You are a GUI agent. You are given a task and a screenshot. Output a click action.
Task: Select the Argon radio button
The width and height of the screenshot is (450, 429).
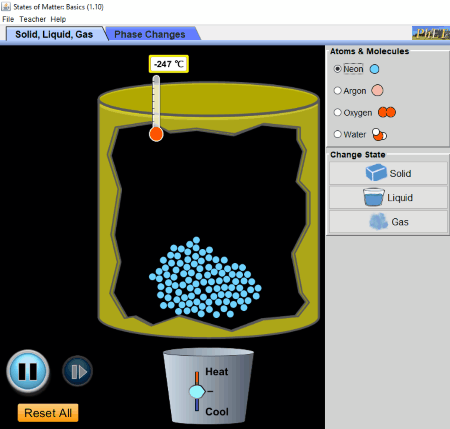pos(338,90)
